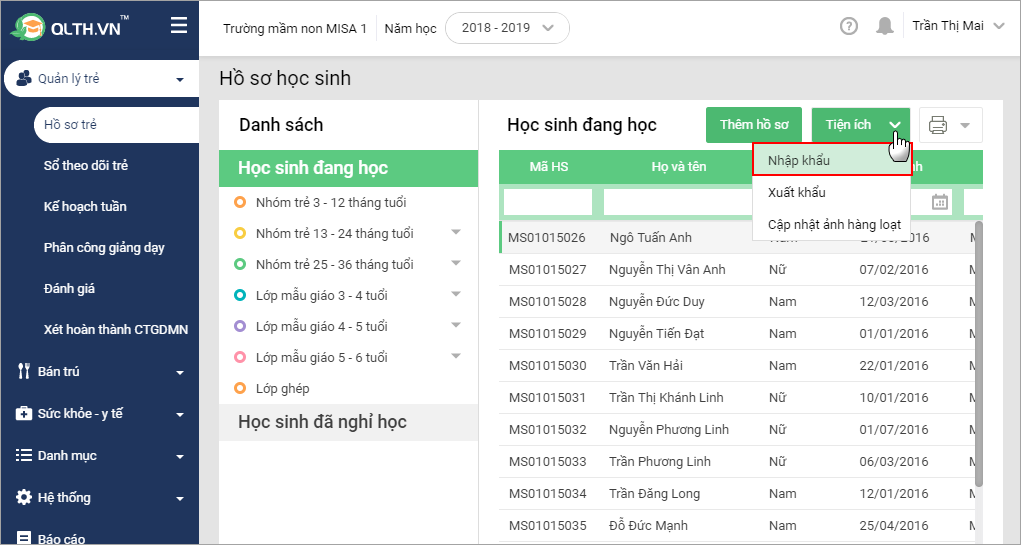Choose Nhập khẩu from the menu
The height and width of the screenshot is (545, 1021).
pos(798,161)
